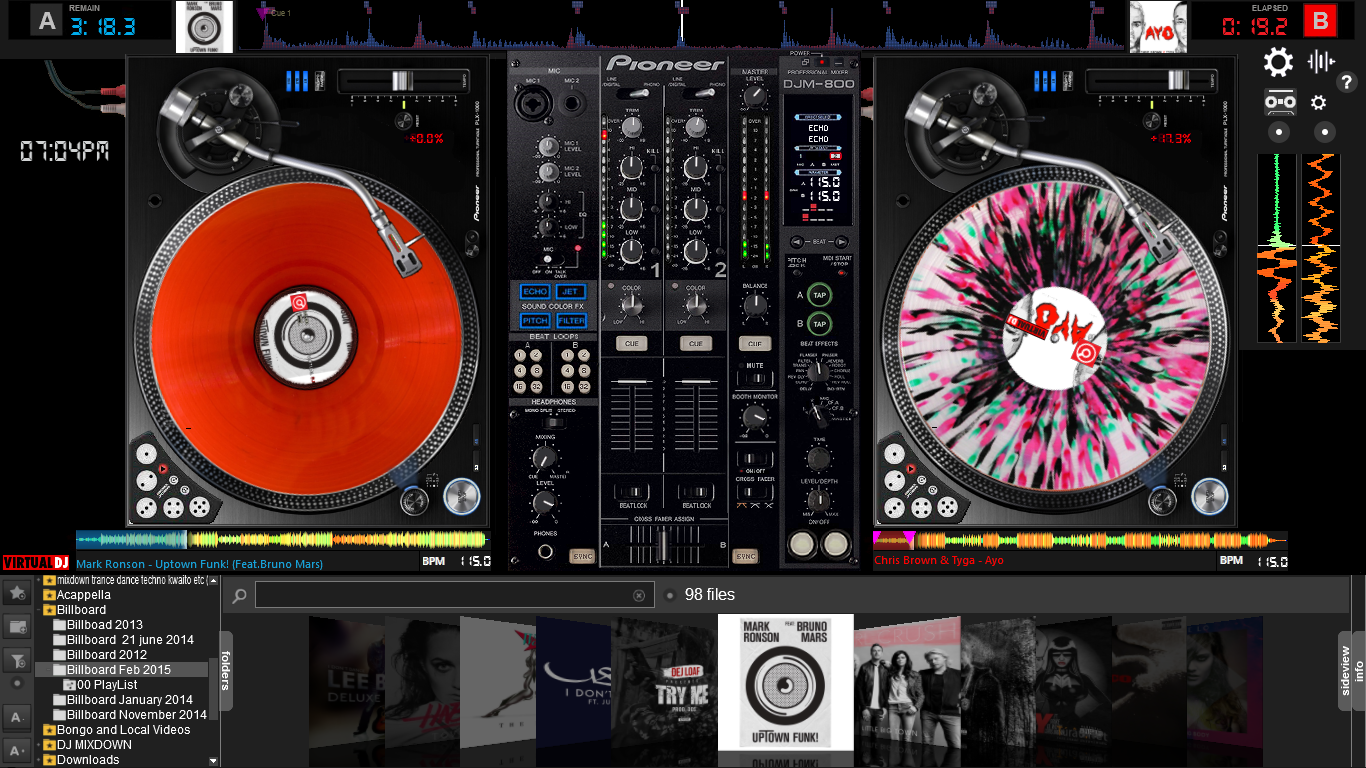This screenshot has width=1366, height=768.
Task: Open the large settings gear
Action: 1277,62
